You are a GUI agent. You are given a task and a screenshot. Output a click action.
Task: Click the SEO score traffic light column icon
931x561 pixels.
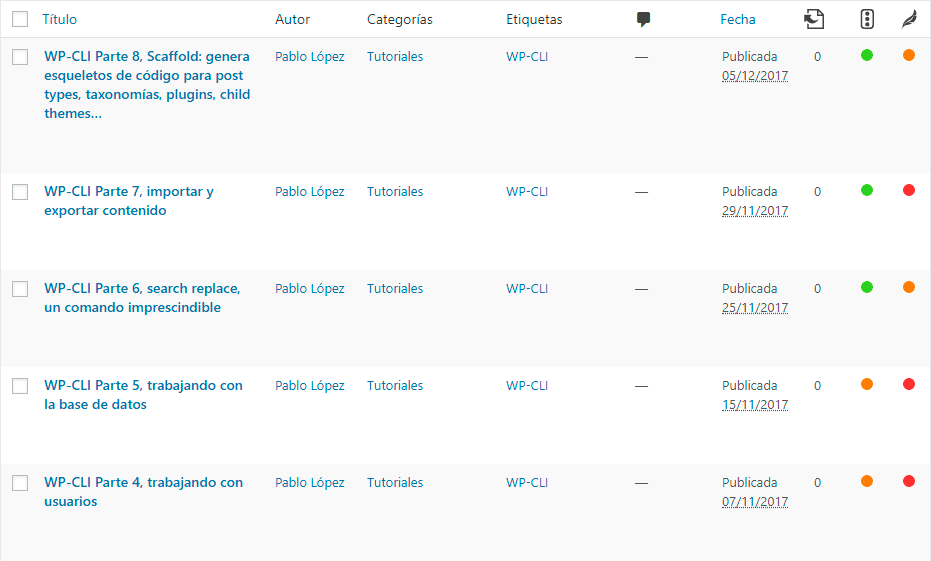(867, 19)
